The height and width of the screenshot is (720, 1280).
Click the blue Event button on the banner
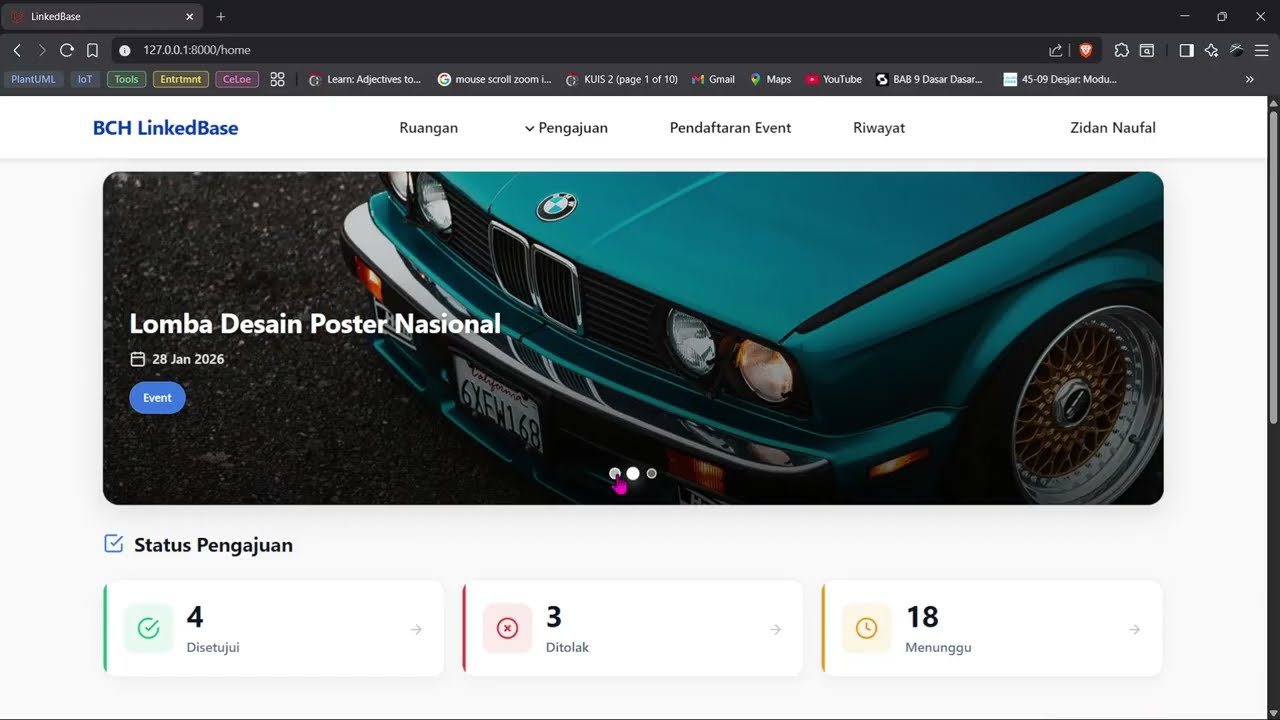click(x=157, y=398)
